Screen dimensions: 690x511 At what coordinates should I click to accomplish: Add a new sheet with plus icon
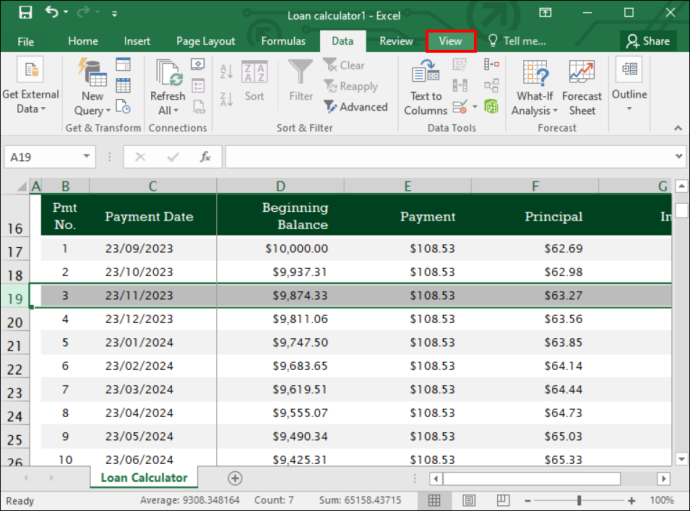(235, 478)
